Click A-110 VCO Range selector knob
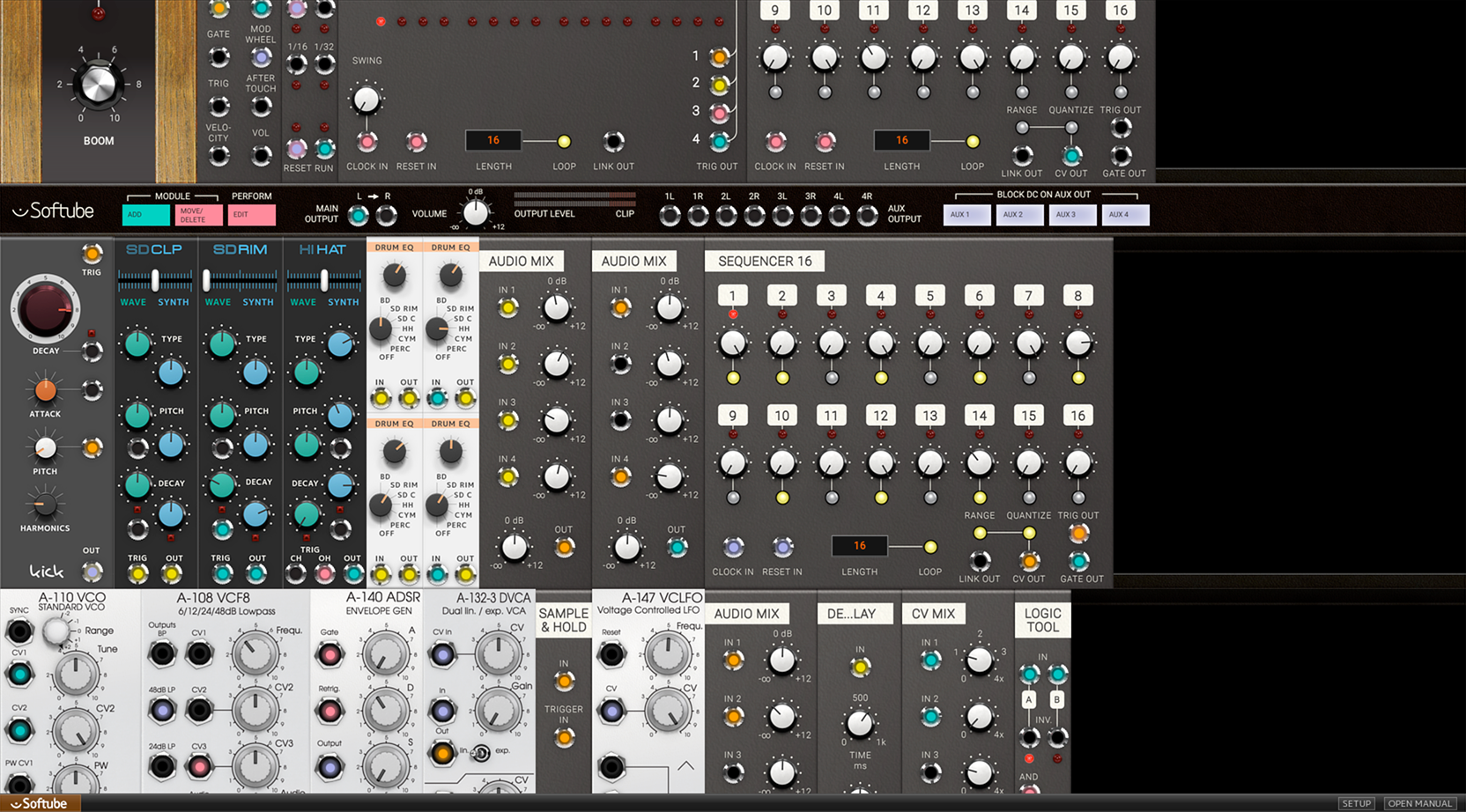Viewport: 1466px width, 812px height. click(57, 631)
